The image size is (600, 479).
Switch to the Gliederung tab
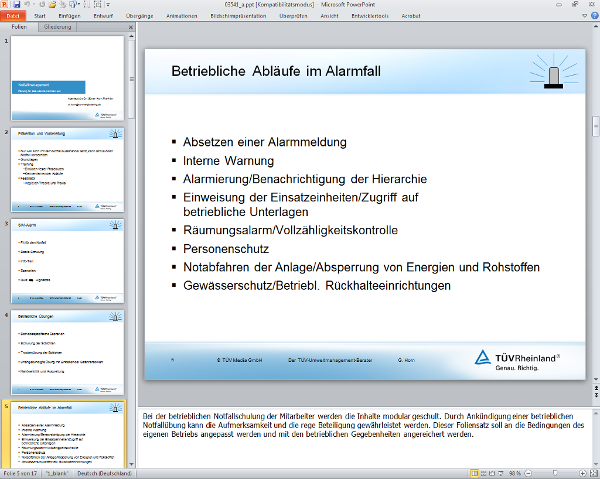(55, 27)
